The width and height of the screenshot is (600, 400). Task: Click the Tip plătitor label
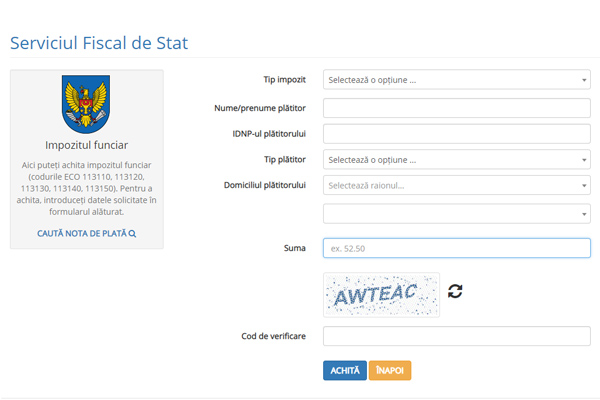(x=285, y=160)
